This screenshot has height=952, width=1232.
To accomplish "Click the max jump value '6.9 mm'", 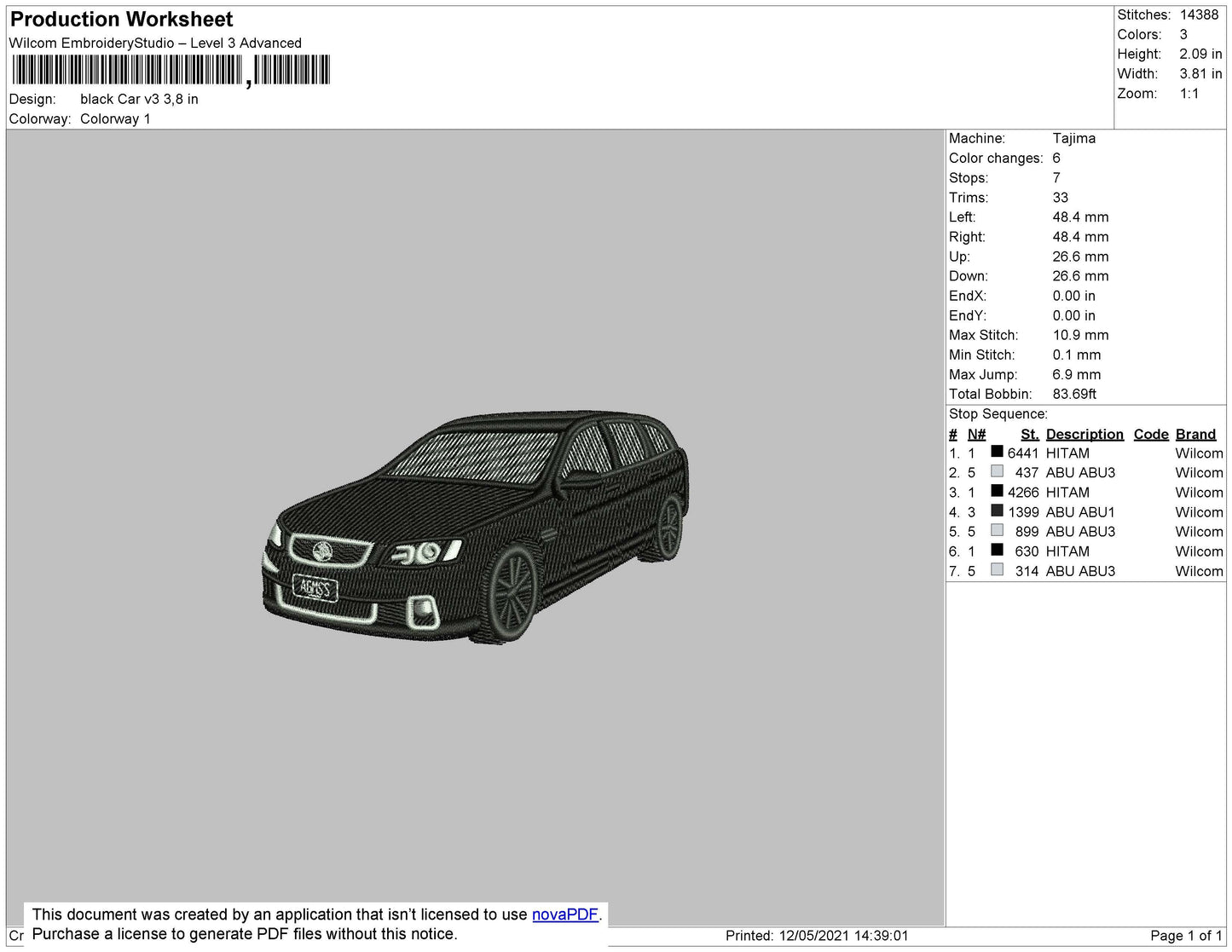I will click(1077, 375).
